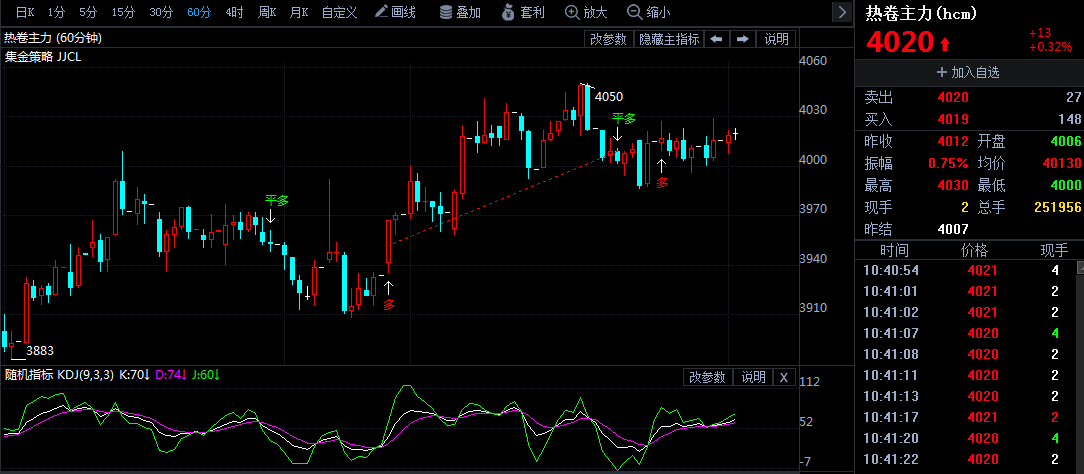Switch to 15分 timeframe tab

coord(123,12)
